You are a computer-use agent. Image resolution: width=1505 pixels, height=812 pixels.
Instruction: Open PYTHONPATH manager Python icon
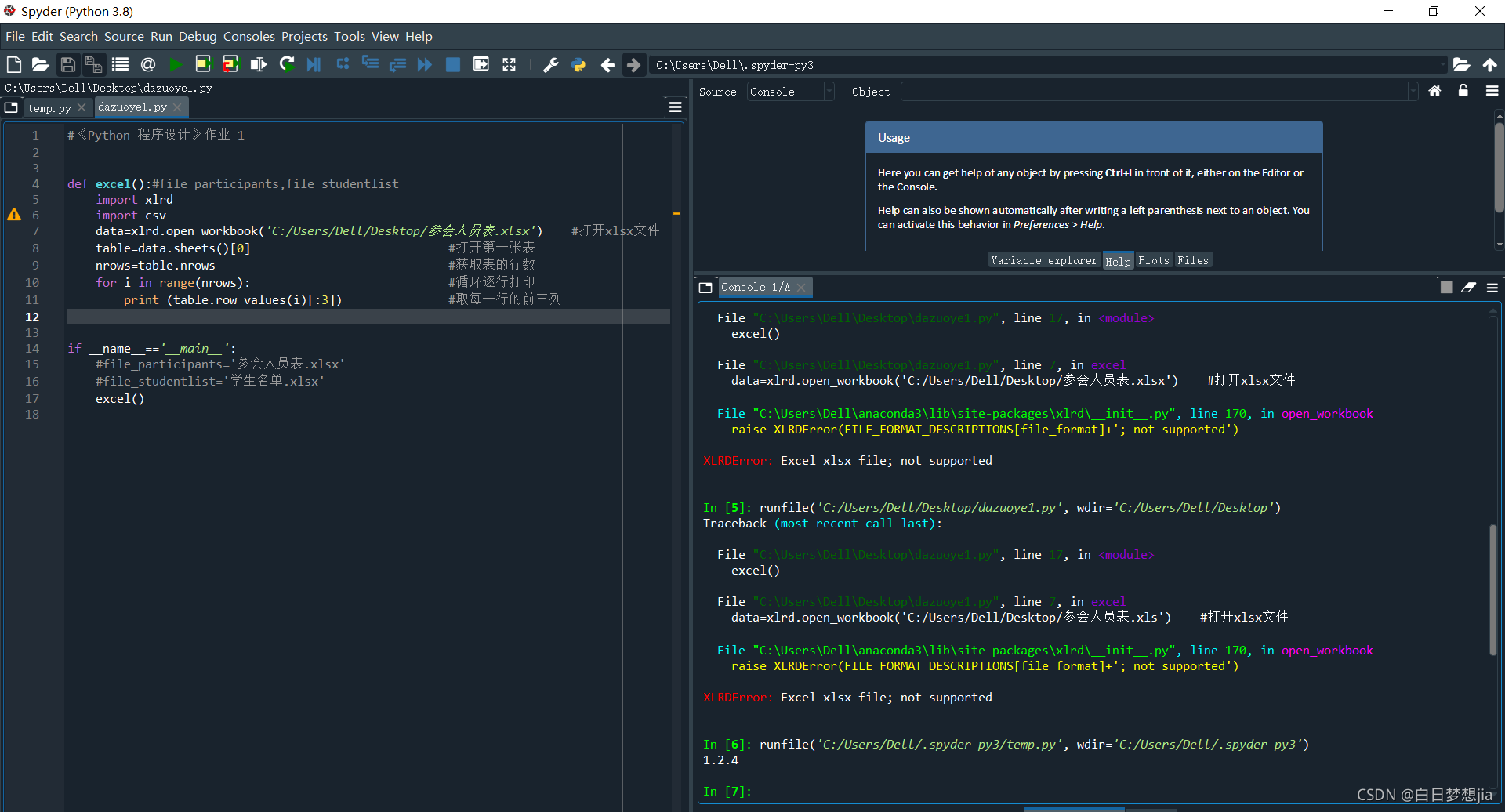[578, 64]
